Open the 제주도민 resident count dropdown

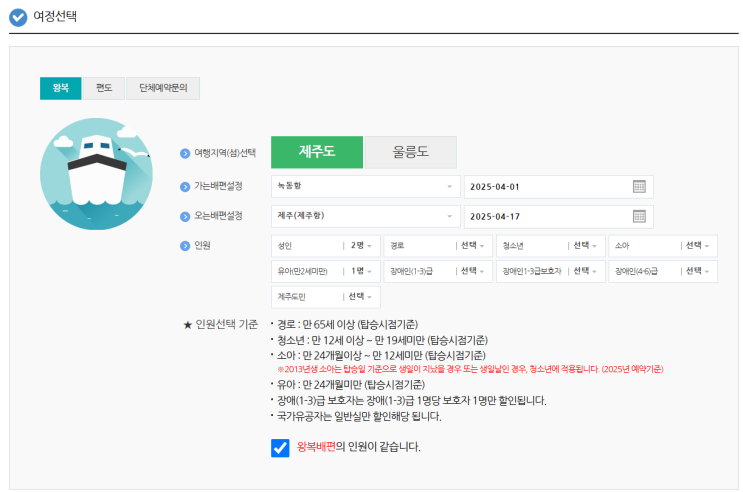[x=326, y=297]
